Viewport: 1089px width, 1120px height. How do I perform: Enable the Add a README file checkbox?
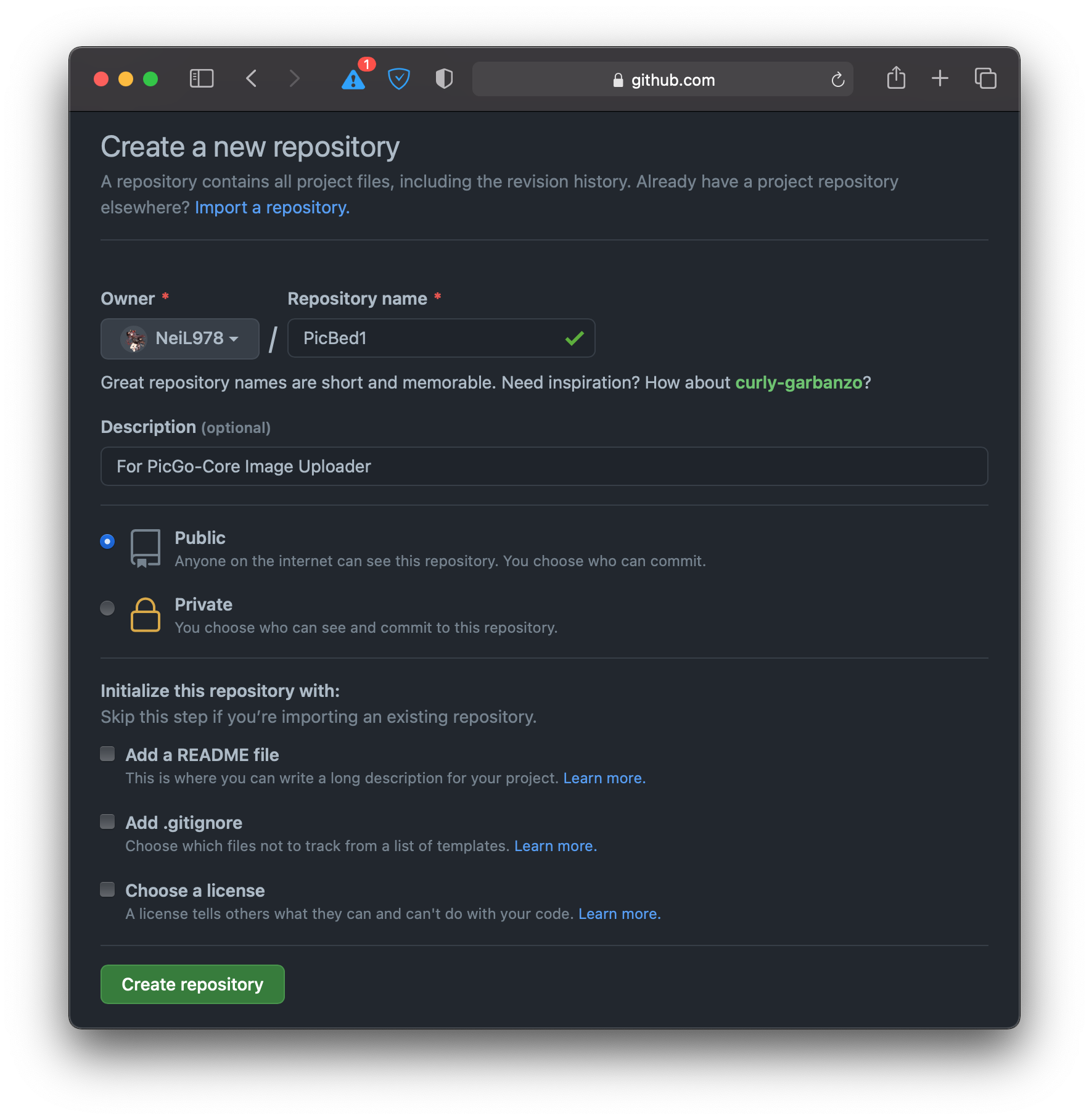pos(108,754)
